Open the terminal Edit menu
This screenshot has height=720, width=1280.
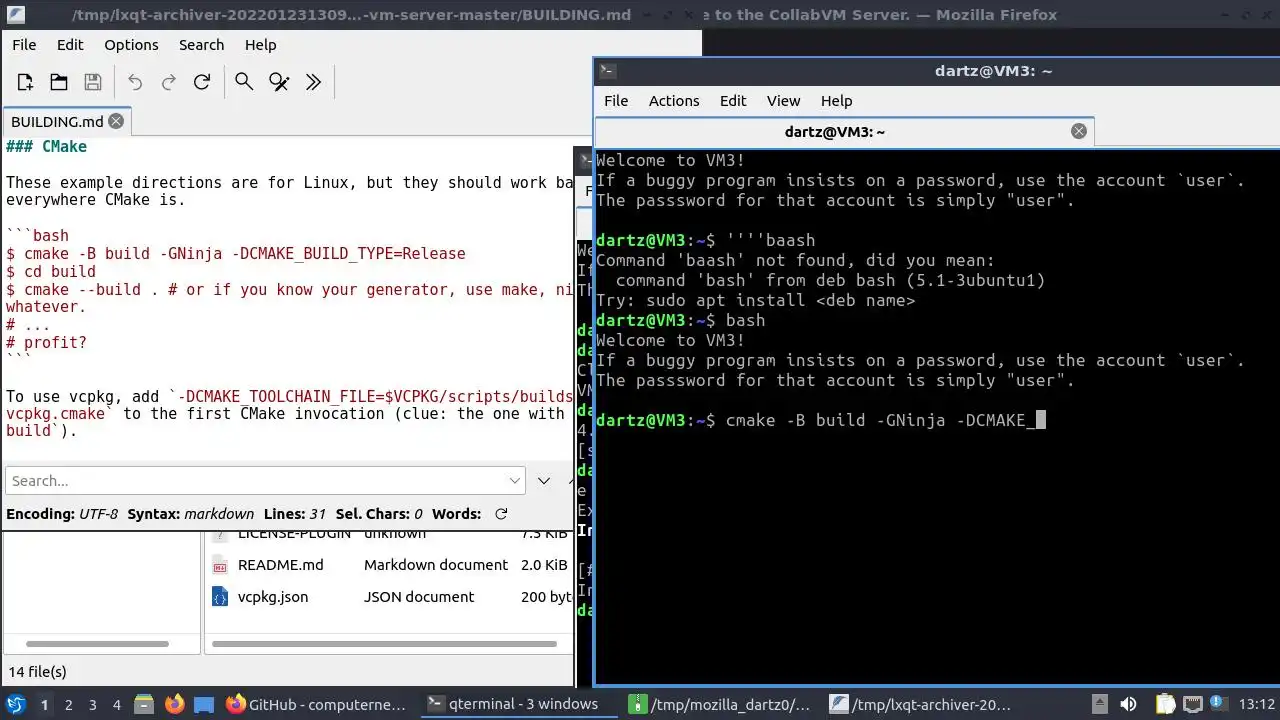[733, 101]
